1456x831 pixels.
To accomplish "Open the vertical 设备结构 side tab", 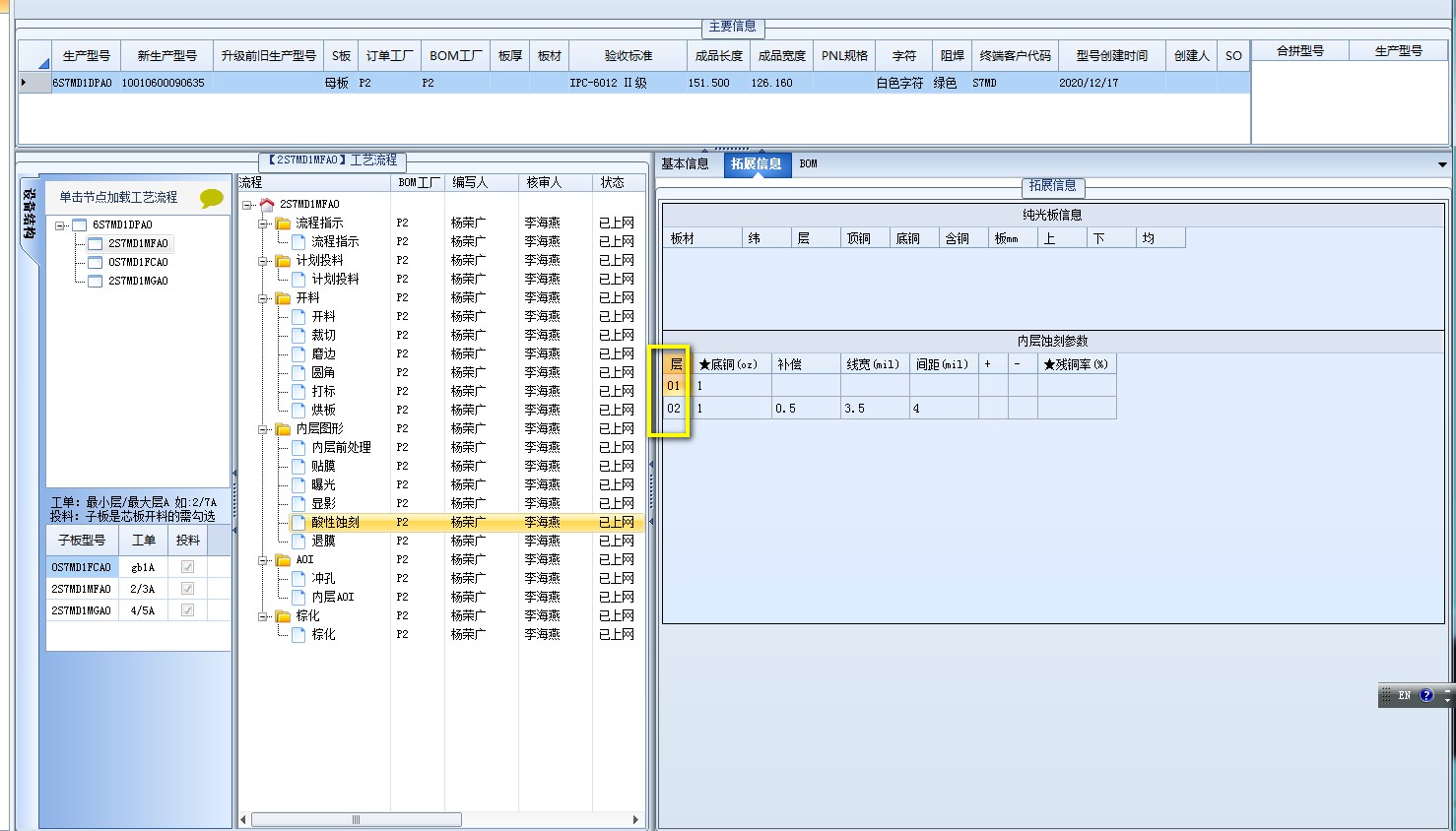I will pyautogui.click(x=30, y=214).
